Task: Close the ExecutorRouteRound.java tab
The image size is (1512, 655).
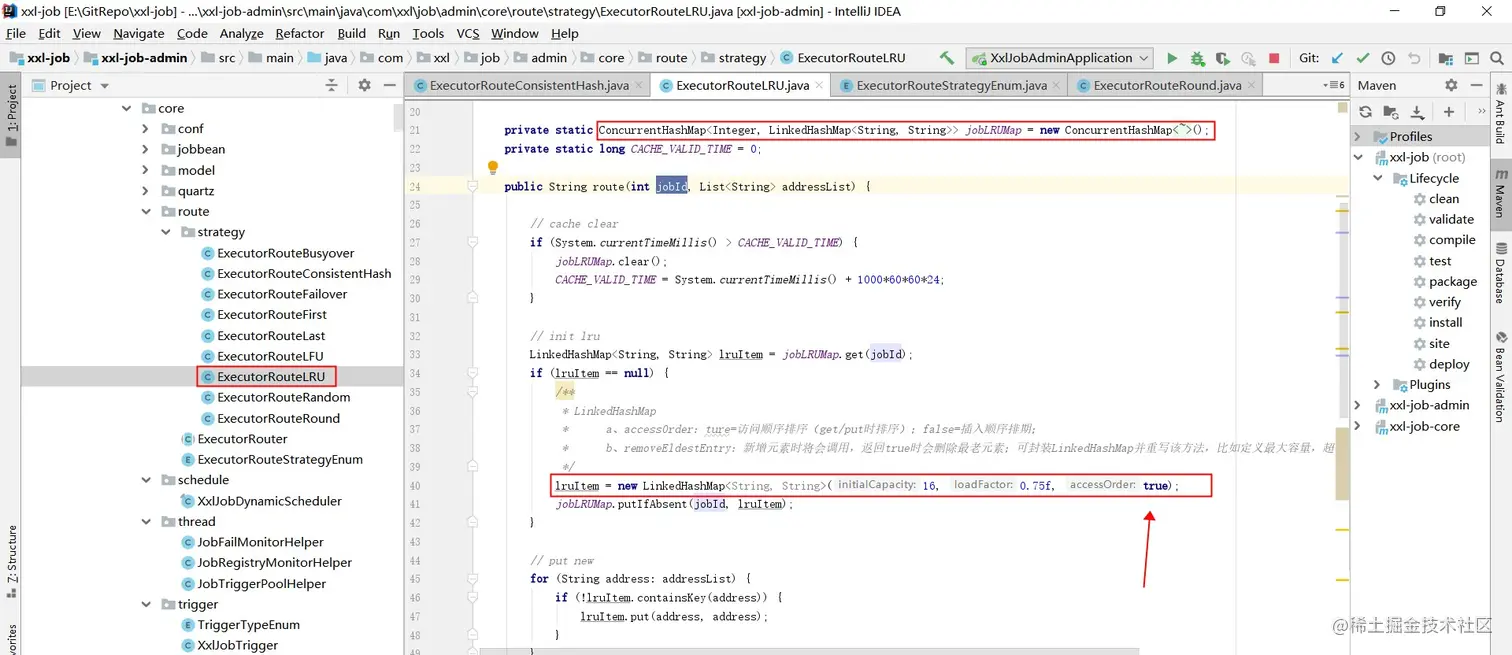Action: [x=1250, y=86]
